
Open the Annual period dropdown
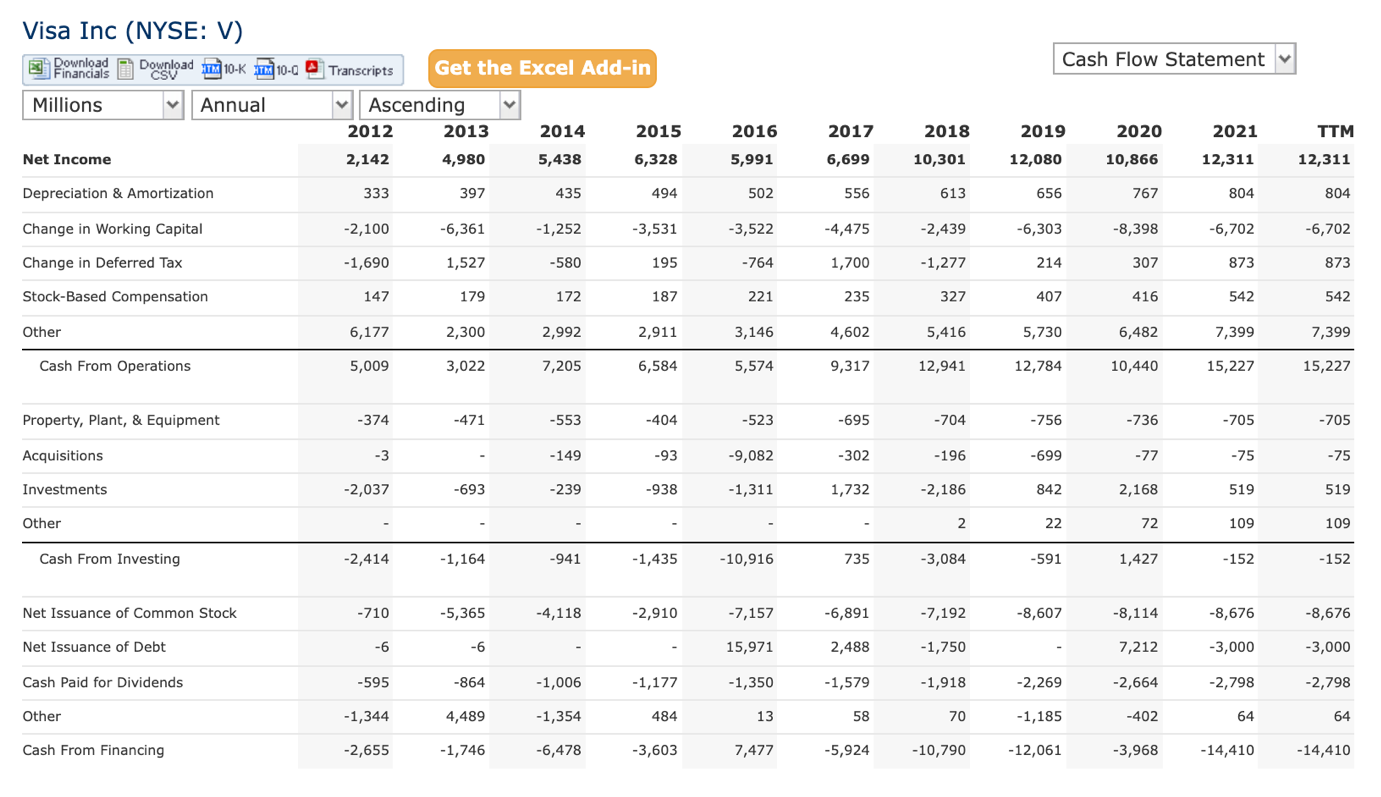pos(272,105)
